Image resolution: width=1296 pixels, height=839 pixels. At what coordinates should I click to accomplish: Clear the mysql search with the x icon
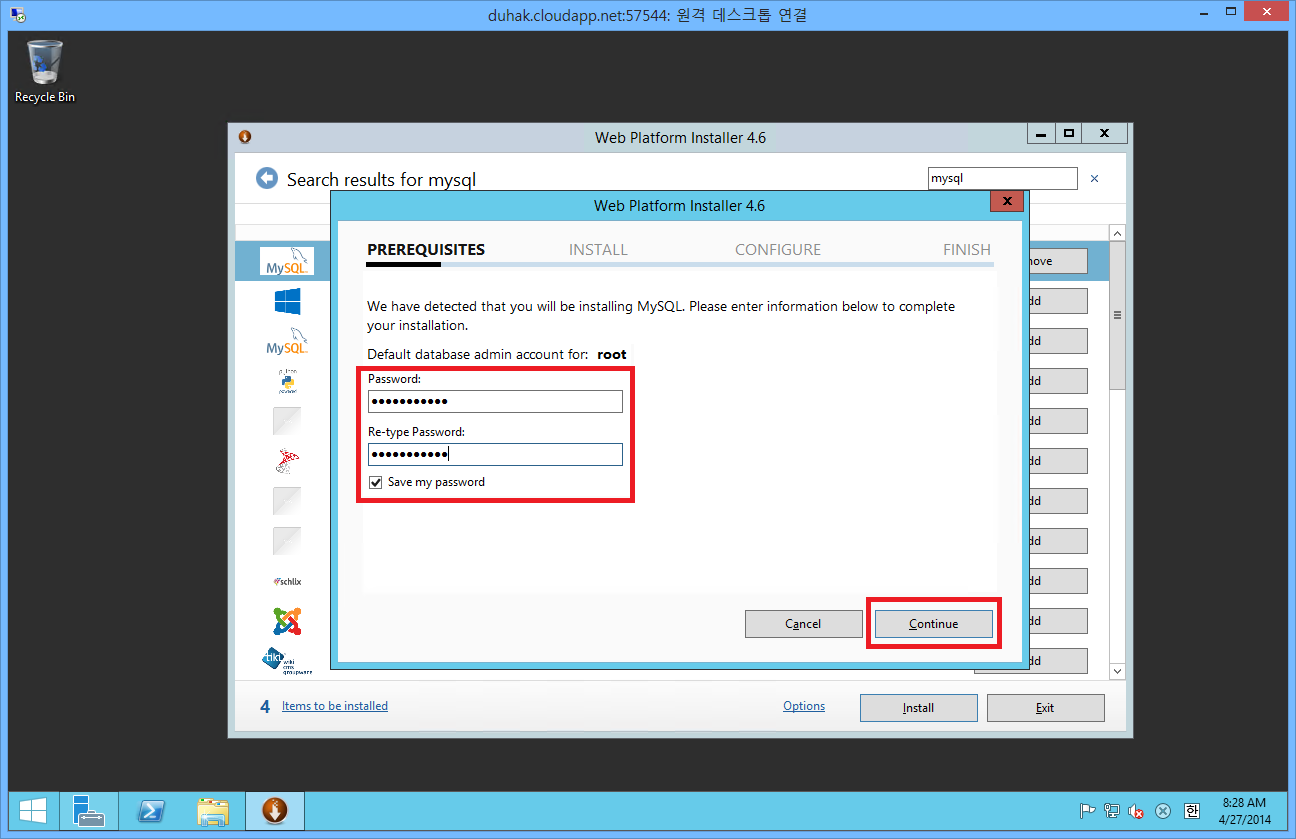[x=1094, y=179]
